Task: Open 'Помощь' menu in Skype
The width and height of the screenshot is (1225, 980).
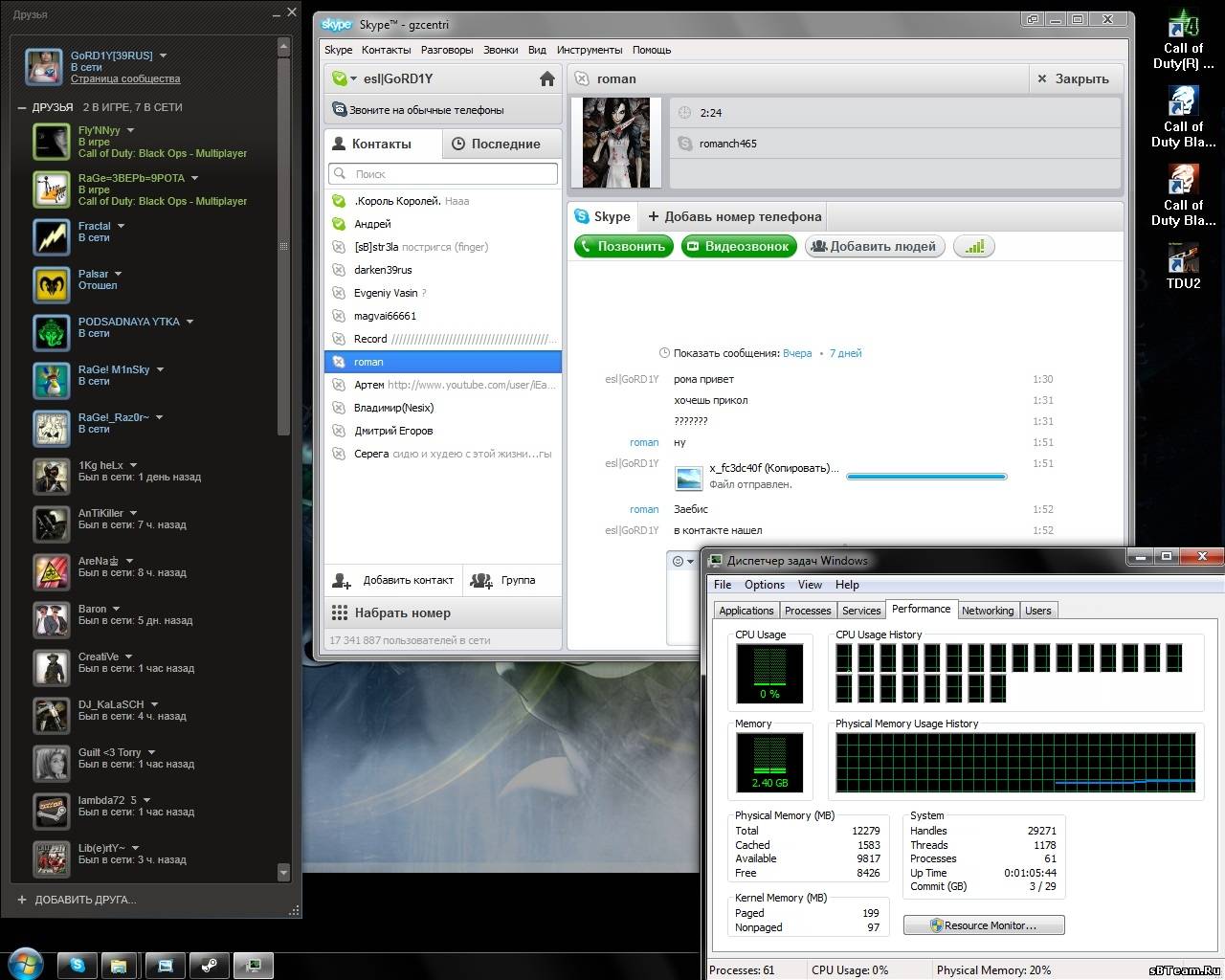Action: pyautogui.click(x=652, y=50)
